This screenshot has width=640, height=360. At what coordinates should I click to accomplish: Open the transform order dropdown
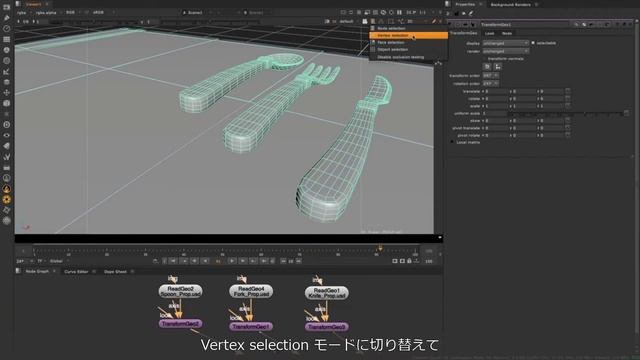(x=491, y=76)
